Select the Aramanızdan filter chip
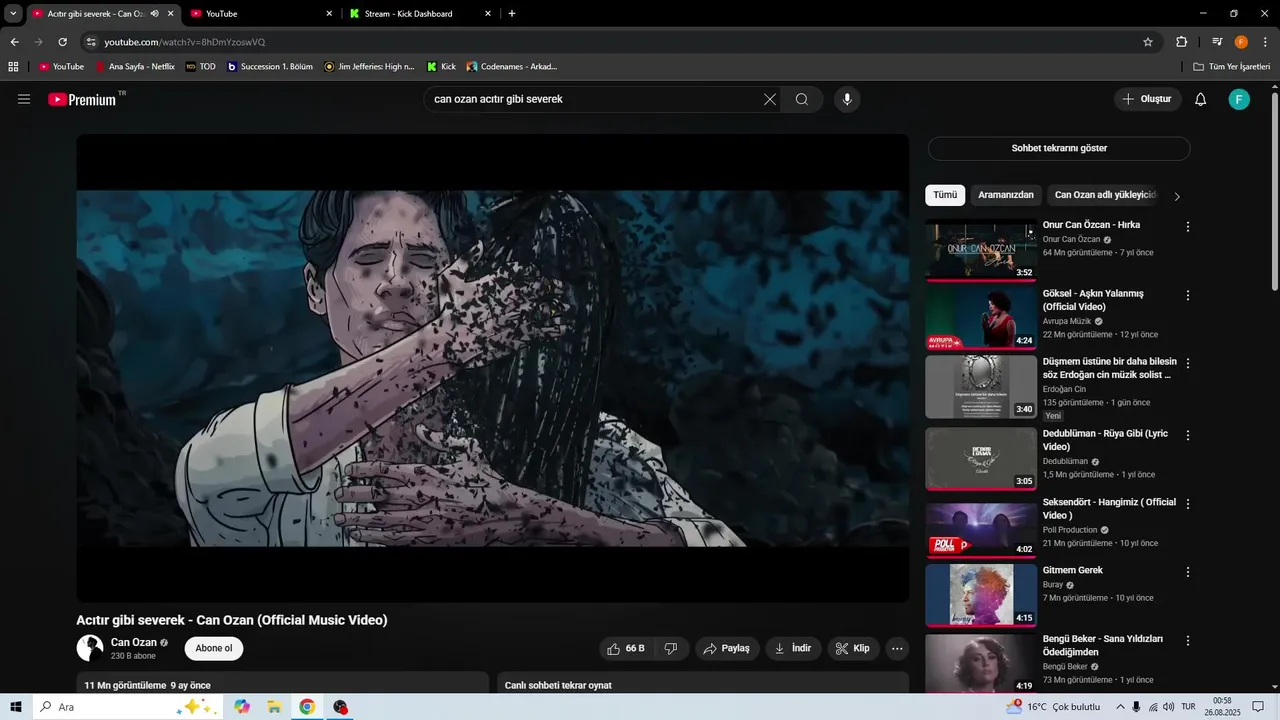This screenshot has height=720, width=1280. pos(1006,195)
